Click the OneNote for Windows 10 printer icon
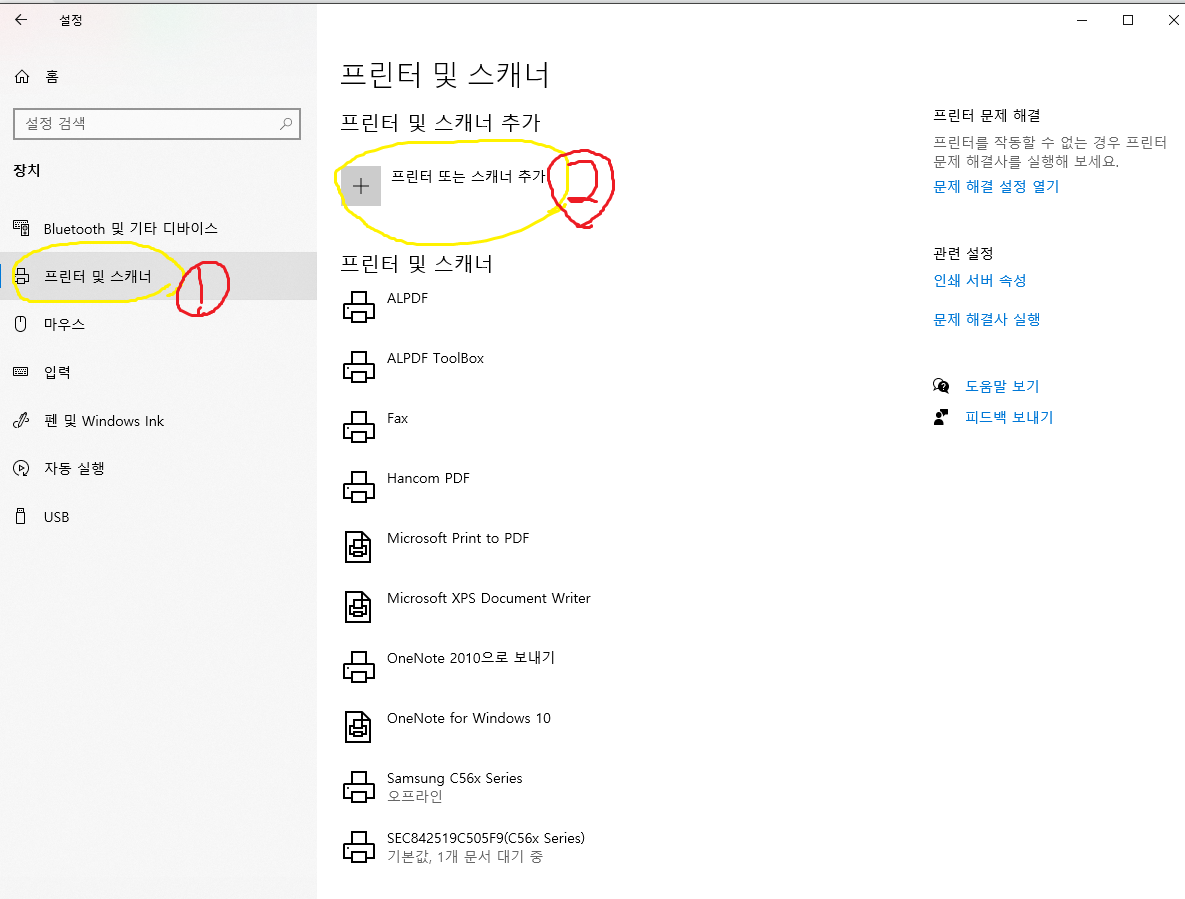Viewport: 1185px width, 899px height. (x=359, y=727)
